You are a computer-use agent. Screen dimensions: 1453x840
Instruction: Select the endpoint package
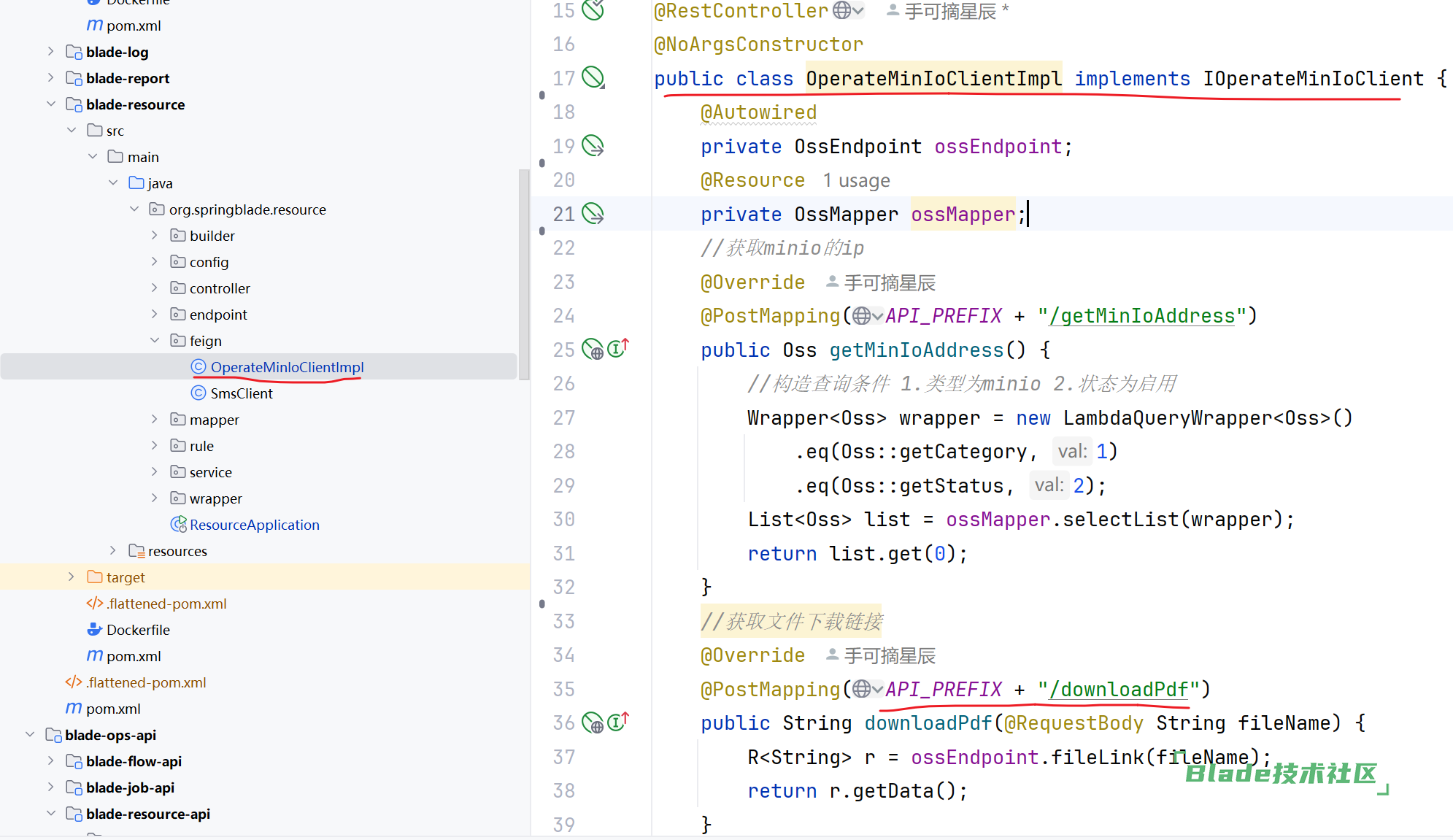click(x=218, y=315)
